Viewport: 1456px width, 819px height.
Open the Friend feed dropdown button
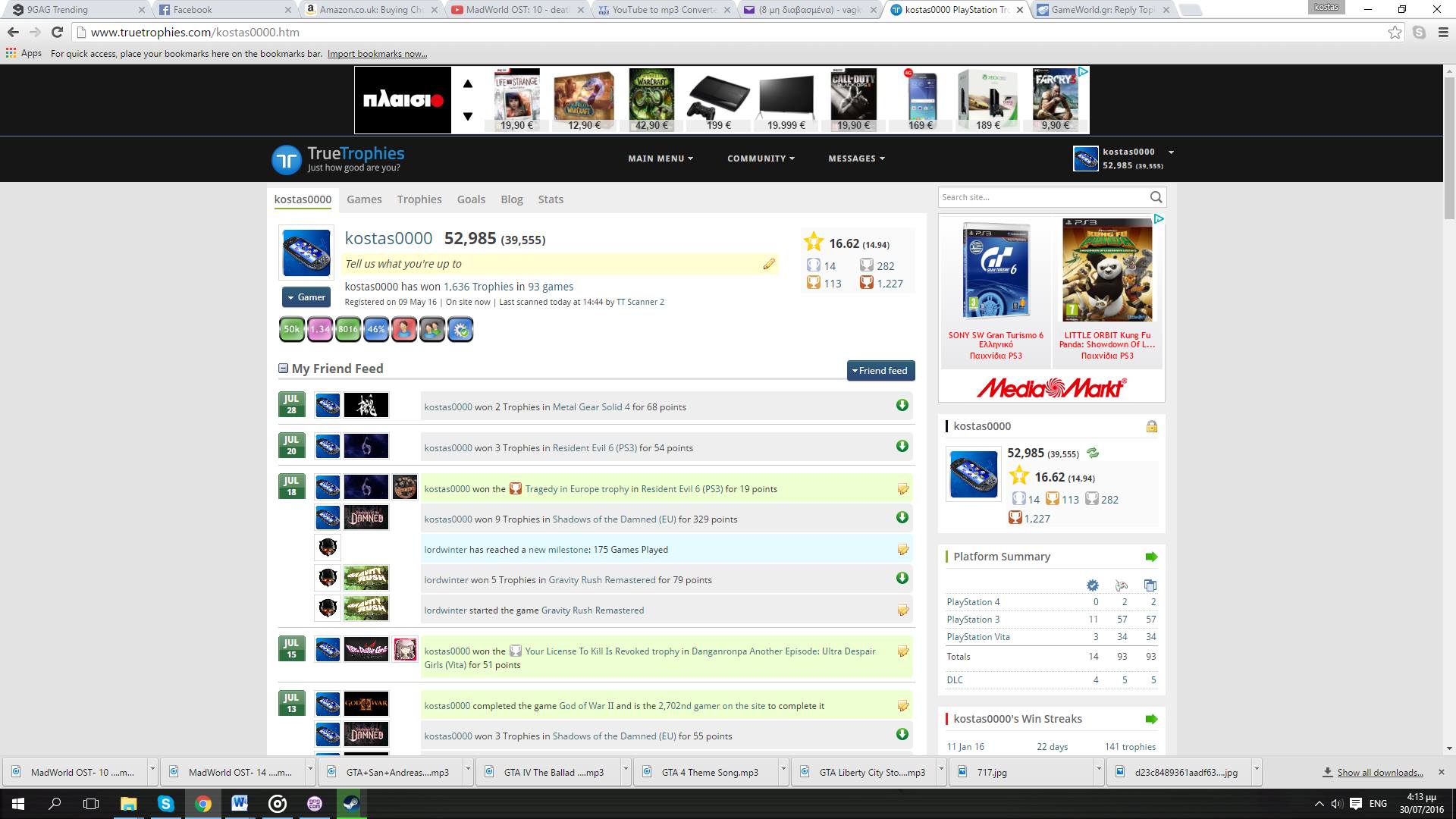tap(880, 370)
